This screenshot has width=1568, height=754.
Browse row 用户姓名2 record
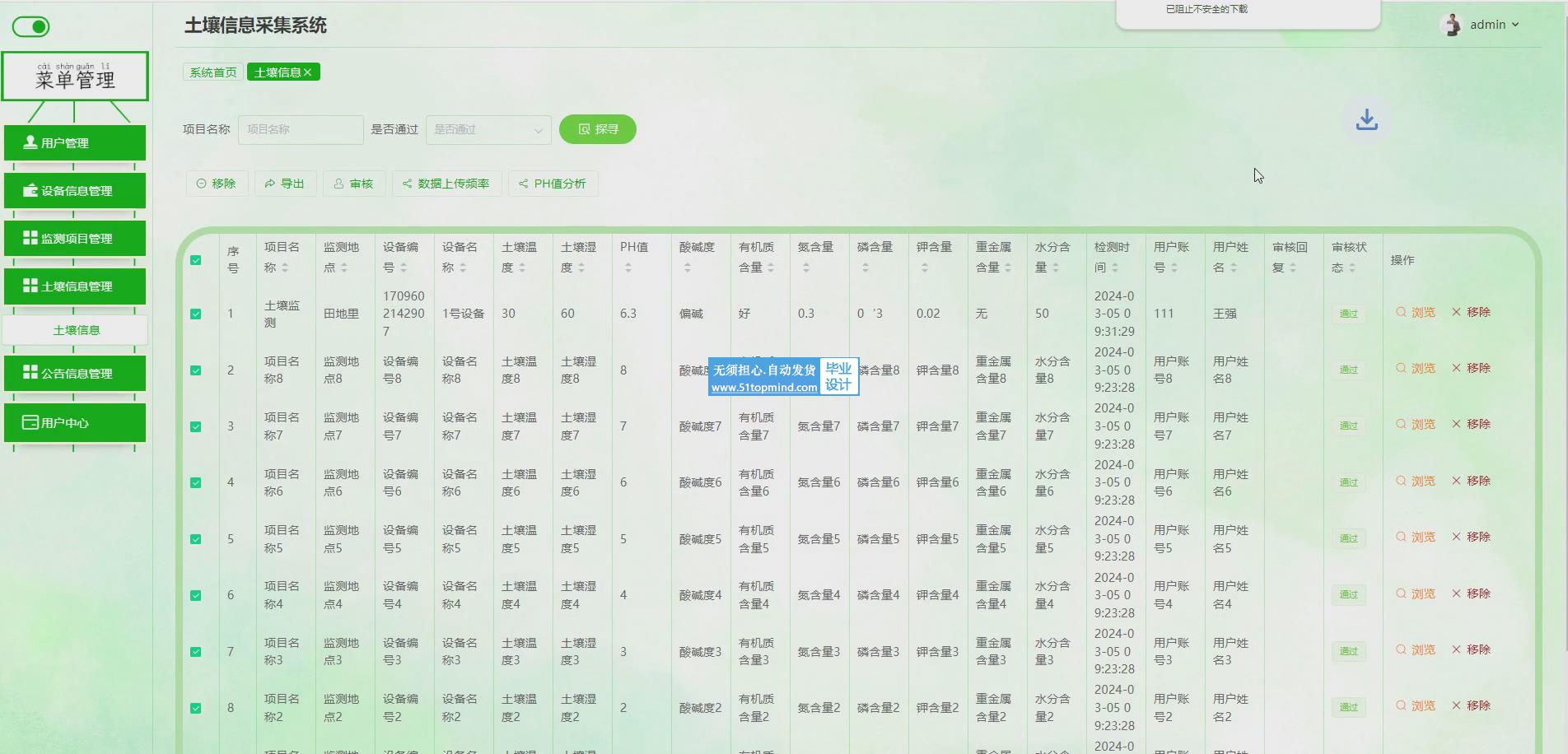click(1416, 706)
